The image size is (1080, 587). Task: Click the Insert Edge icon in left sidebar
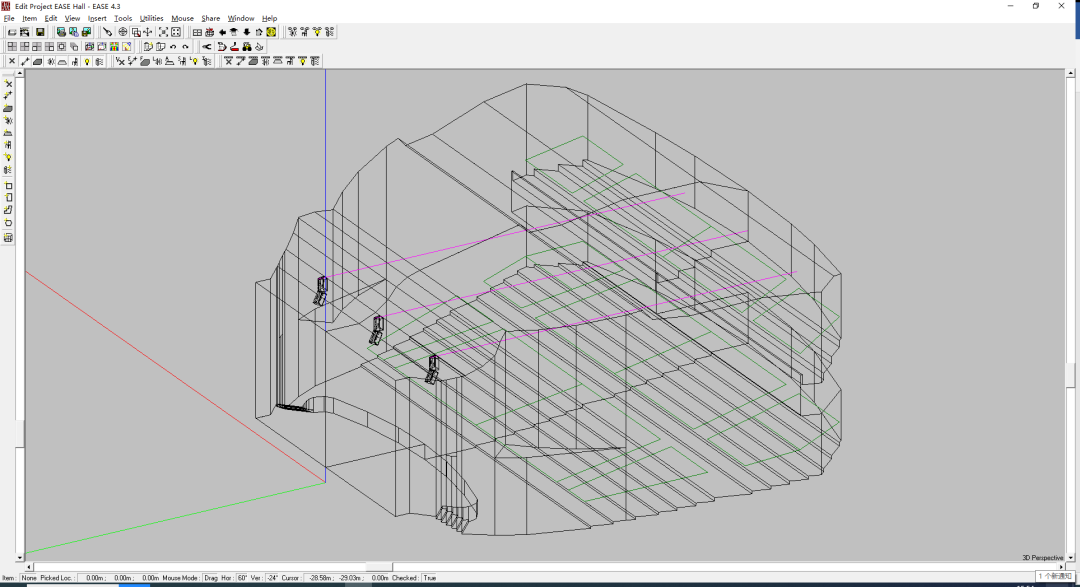(8, 96)
